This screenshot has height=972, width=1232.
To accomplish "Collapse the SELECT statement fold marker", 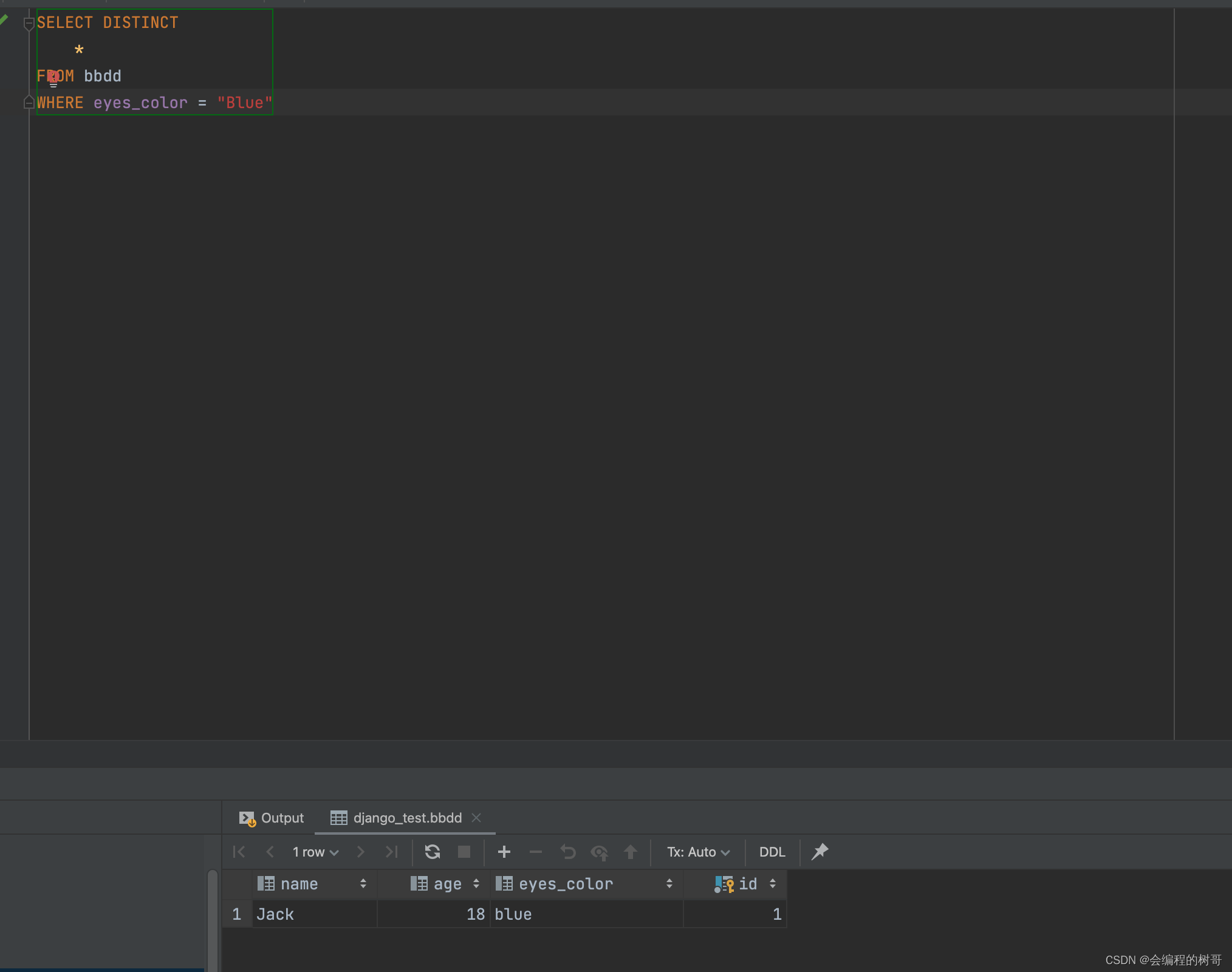I will click(29, 24).
